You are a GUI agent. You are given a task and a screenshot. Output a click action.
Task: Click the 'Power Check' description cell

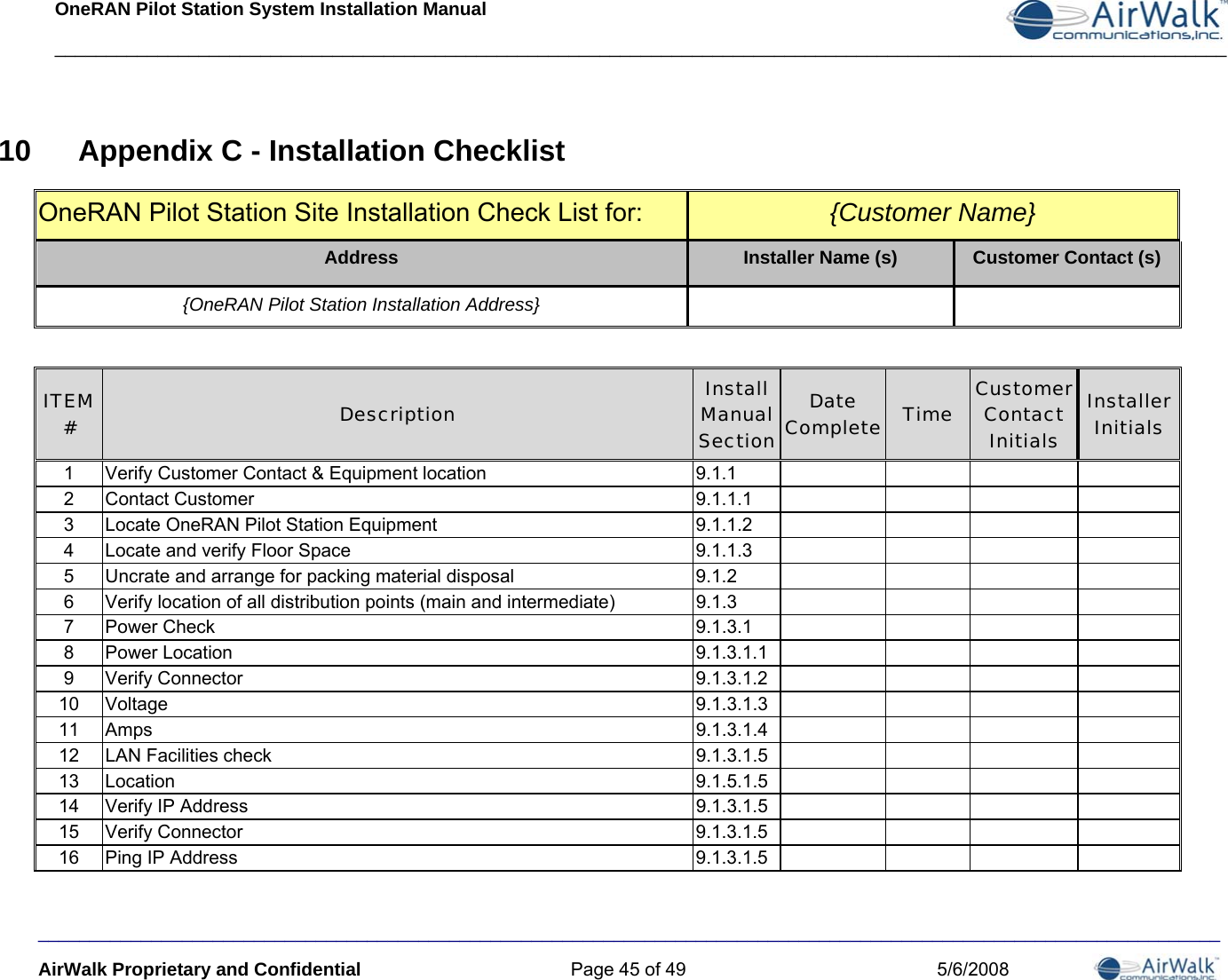(x=398, y=627)
